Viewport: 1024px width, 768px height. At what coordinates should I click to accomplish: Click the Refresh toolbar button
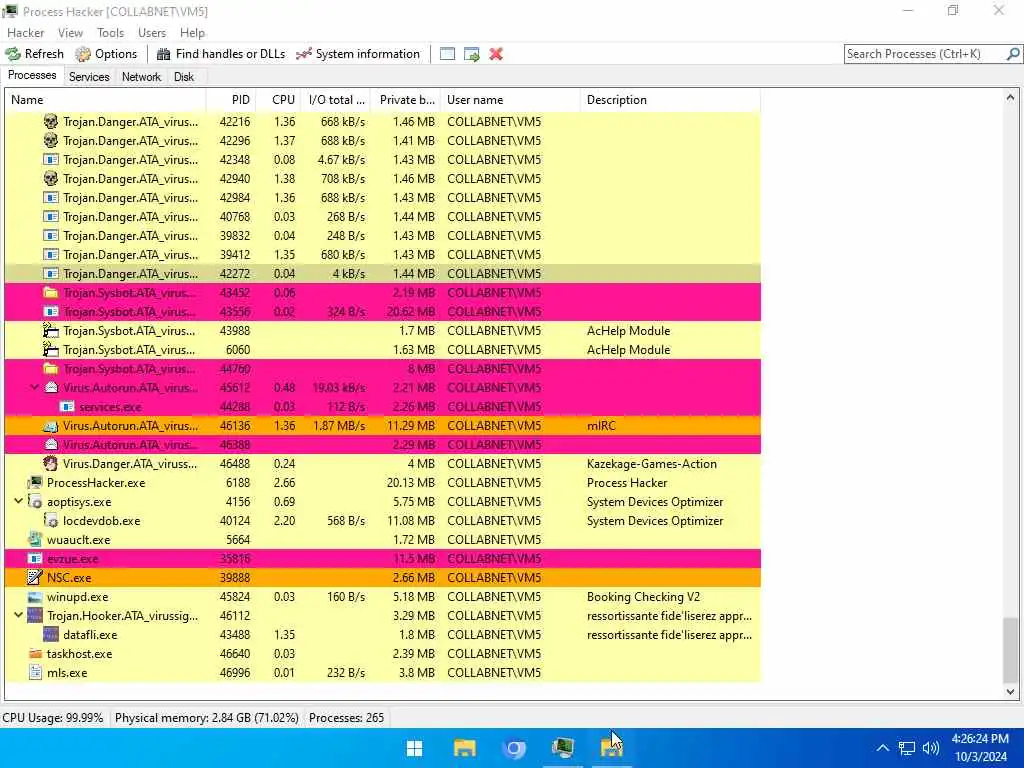coord(35,54)
